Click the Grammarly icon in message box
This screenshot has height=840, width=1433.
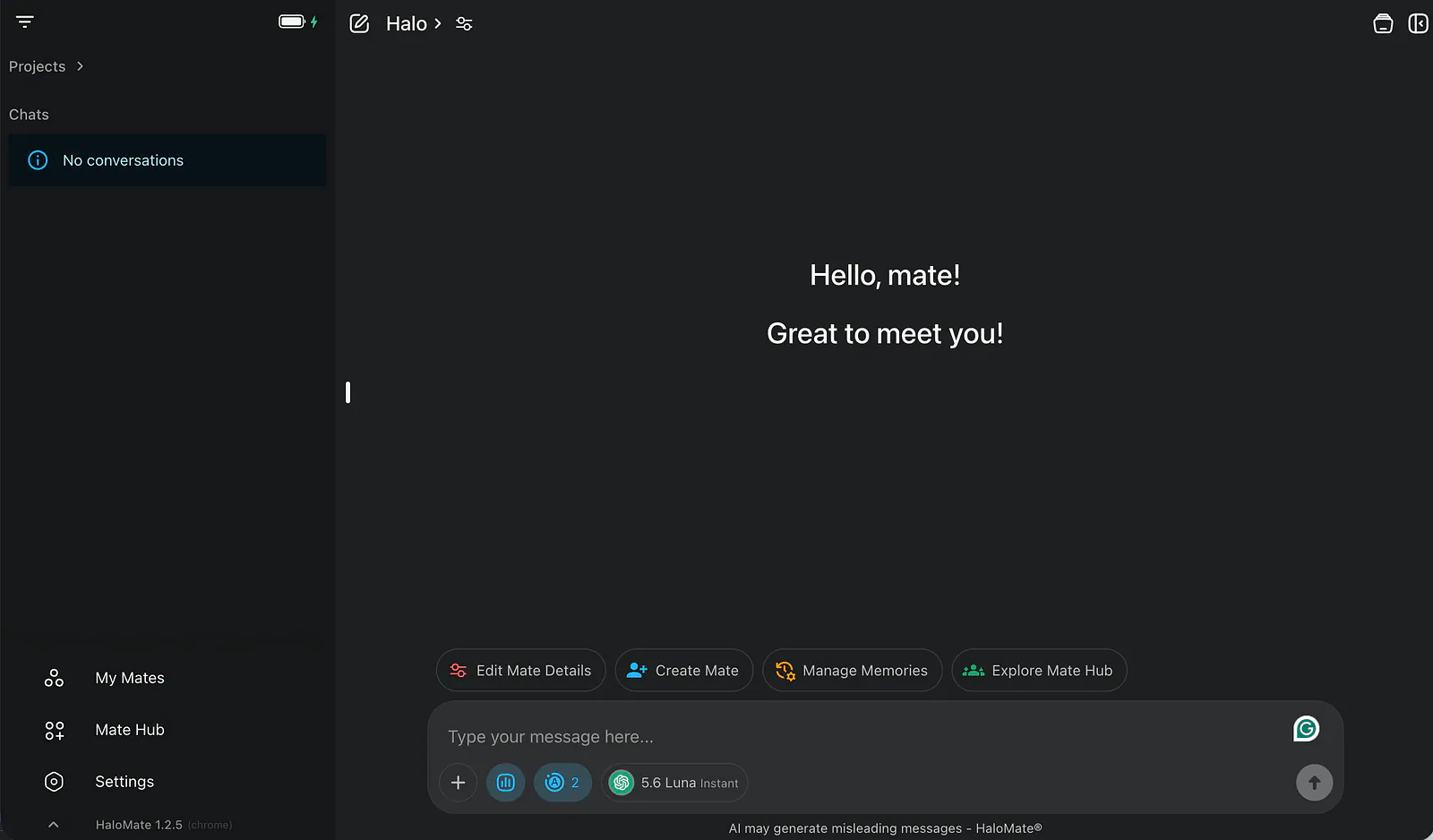[x=1306, y=729]
